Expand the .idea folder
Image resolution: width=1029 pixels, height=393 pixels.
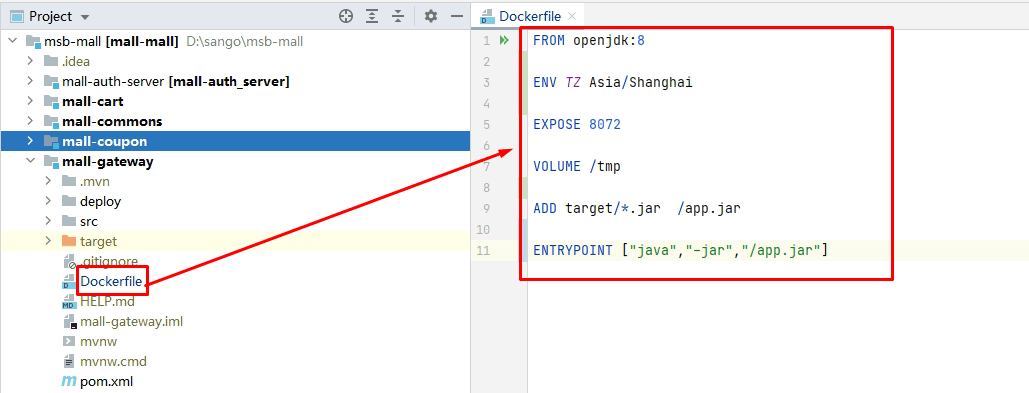pyautogui.click(x=30, y=61)
